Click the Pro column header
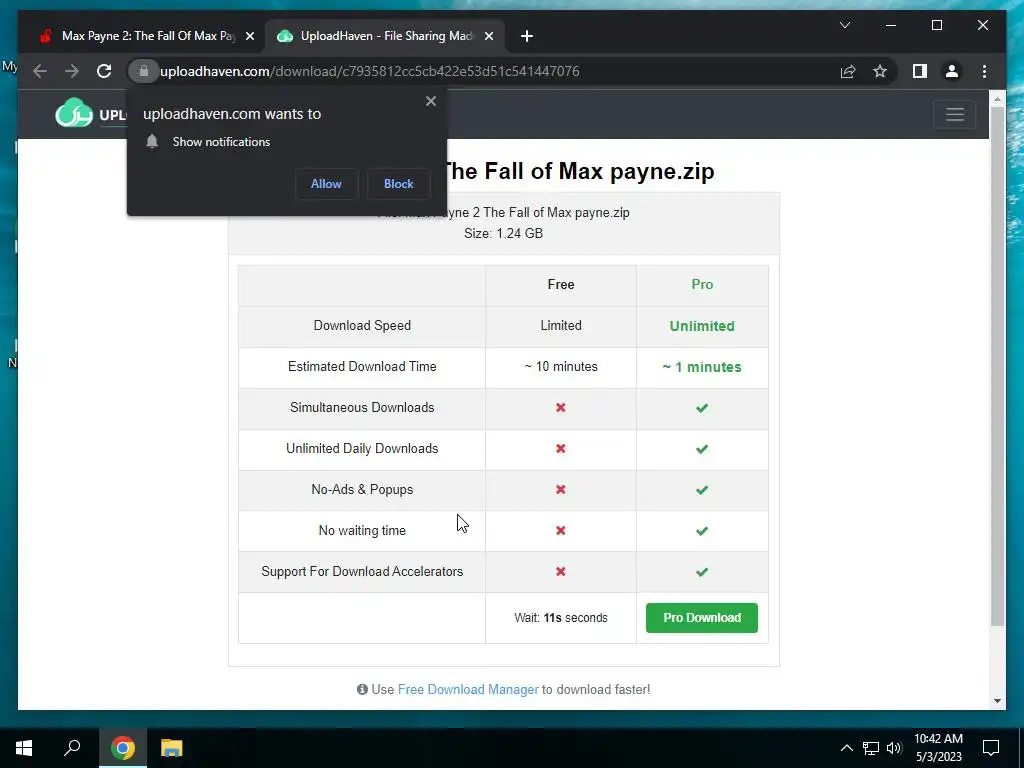Image resolution: width=1024 pixels, height=768 pixels. (702, 285)
